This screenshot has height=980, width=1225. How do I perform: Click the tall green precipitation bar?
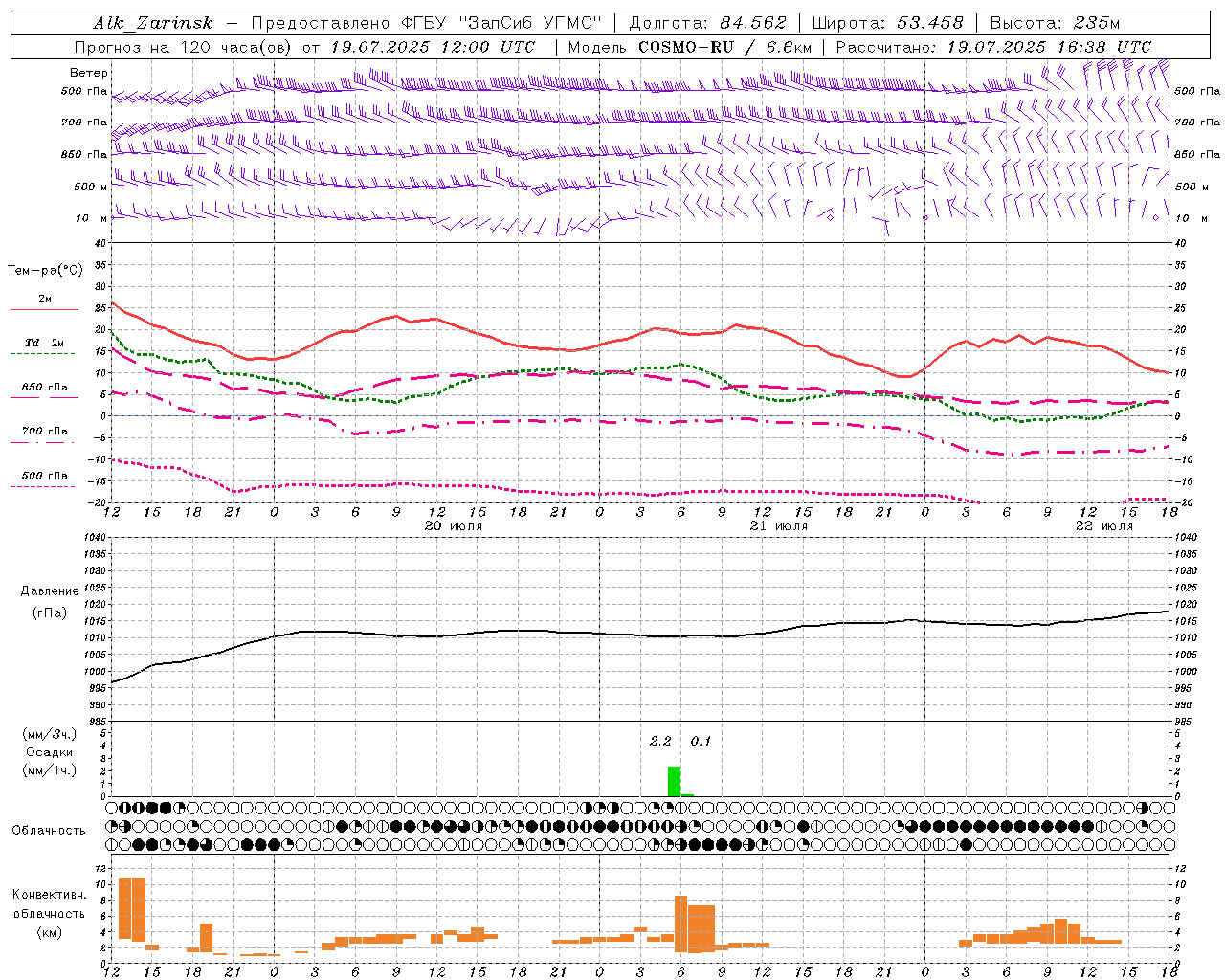click(675, 781)
